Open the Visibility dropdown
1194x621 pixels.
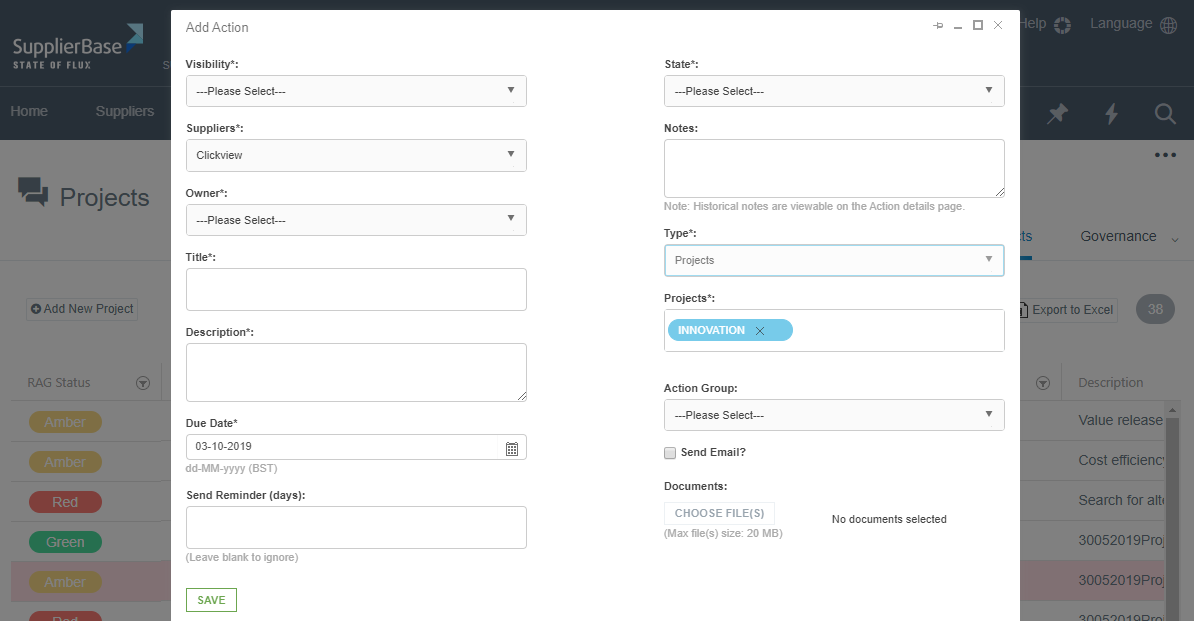pos(356,91)
